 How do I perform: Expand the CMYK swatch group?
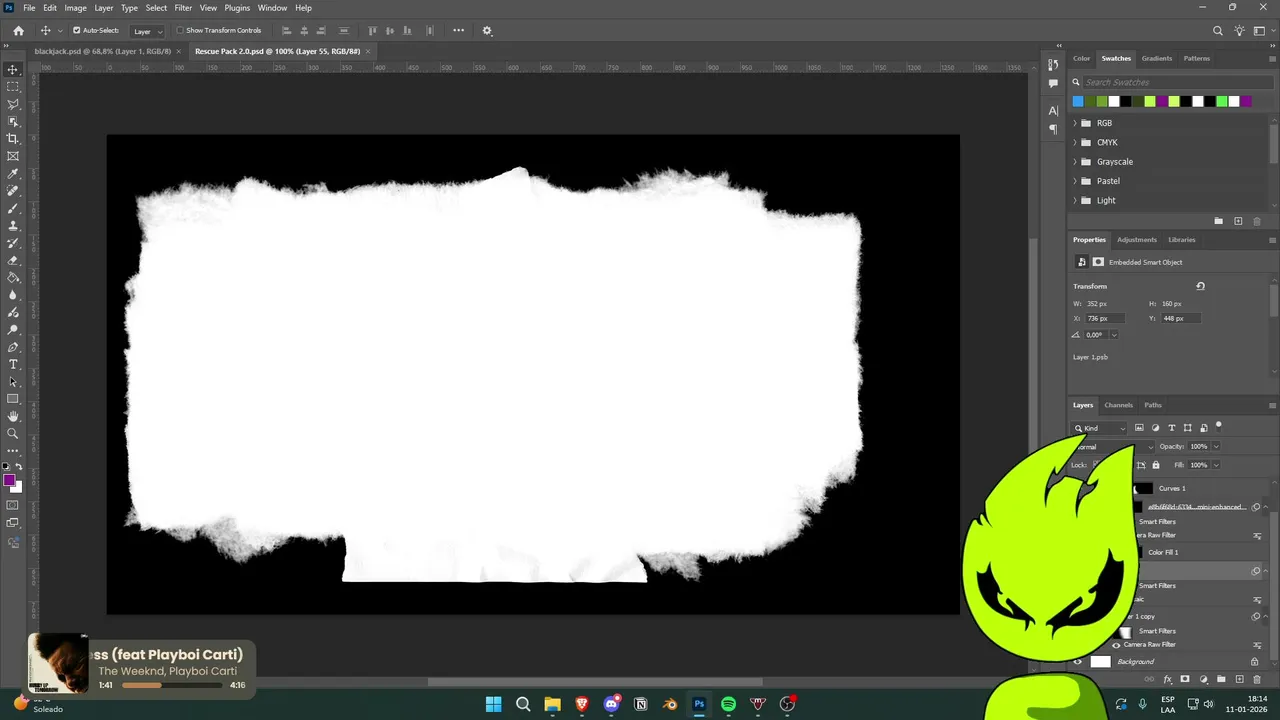click(1075, 142)
